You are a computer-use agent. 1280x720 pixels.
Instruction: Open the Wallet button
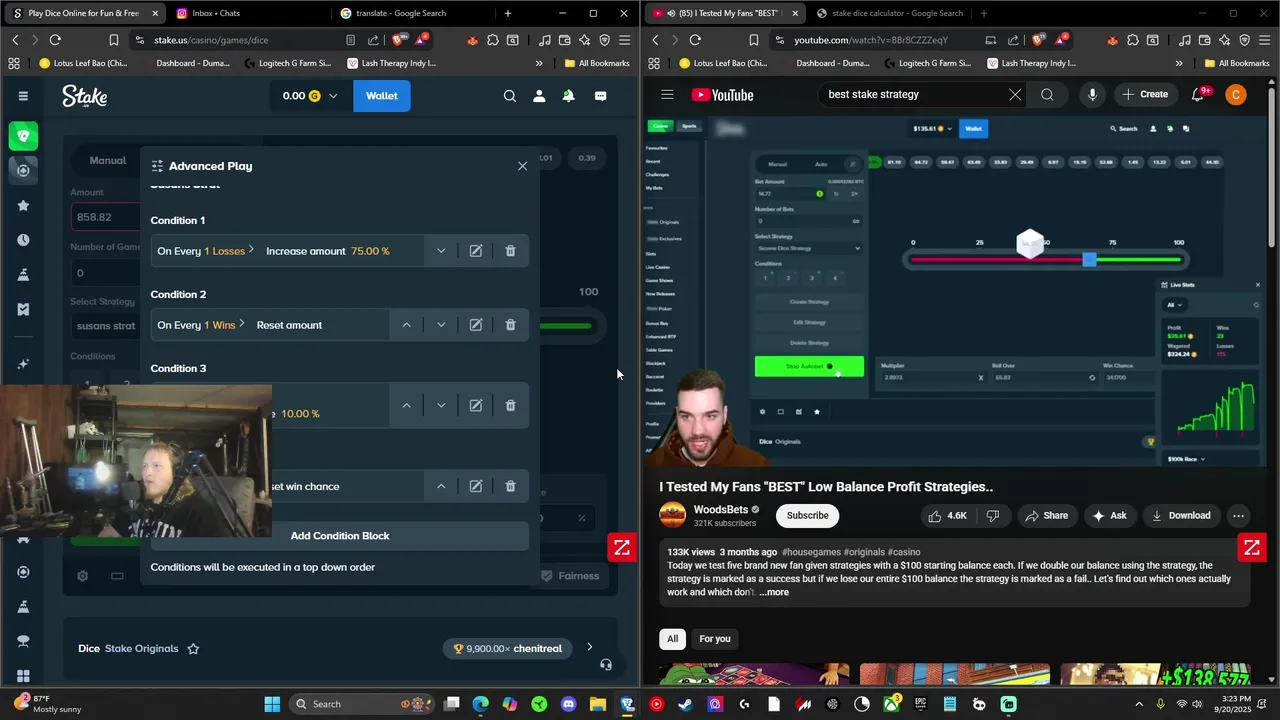[x=381, y=96]
